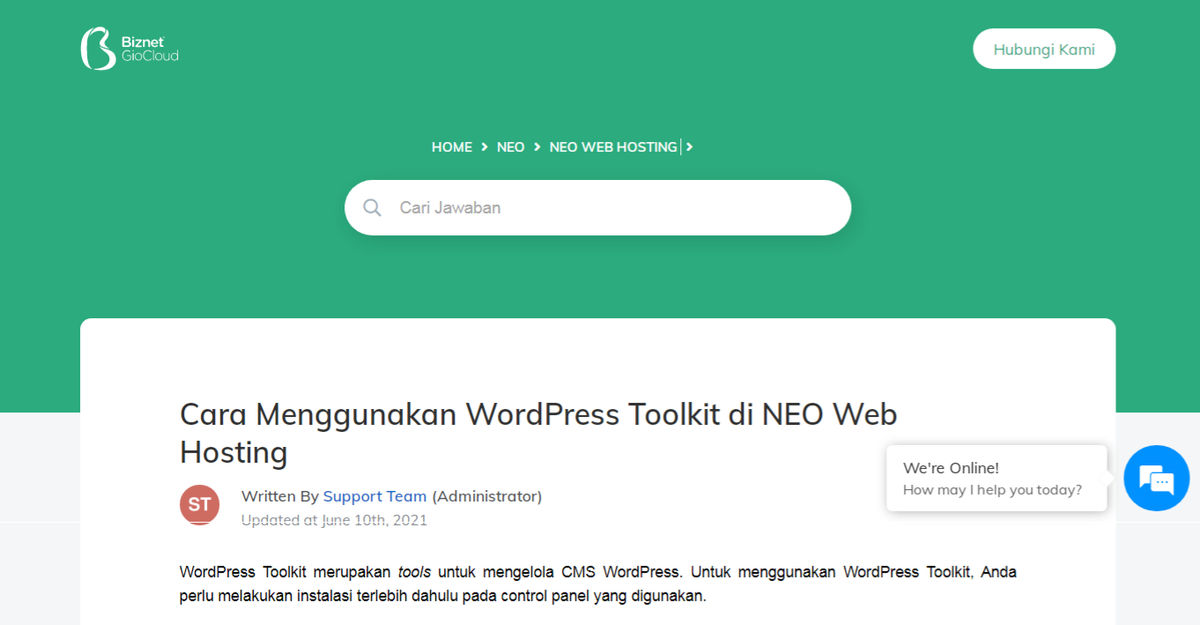Click the 'How may I help you today?' text

(x=992, y=490)
